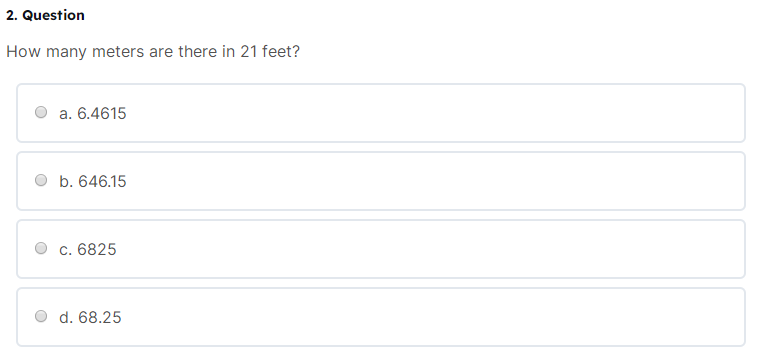763x360 pixels.
Task: Select the radio button for answer a
Action: pyautogui.click(x=41, y=112)
